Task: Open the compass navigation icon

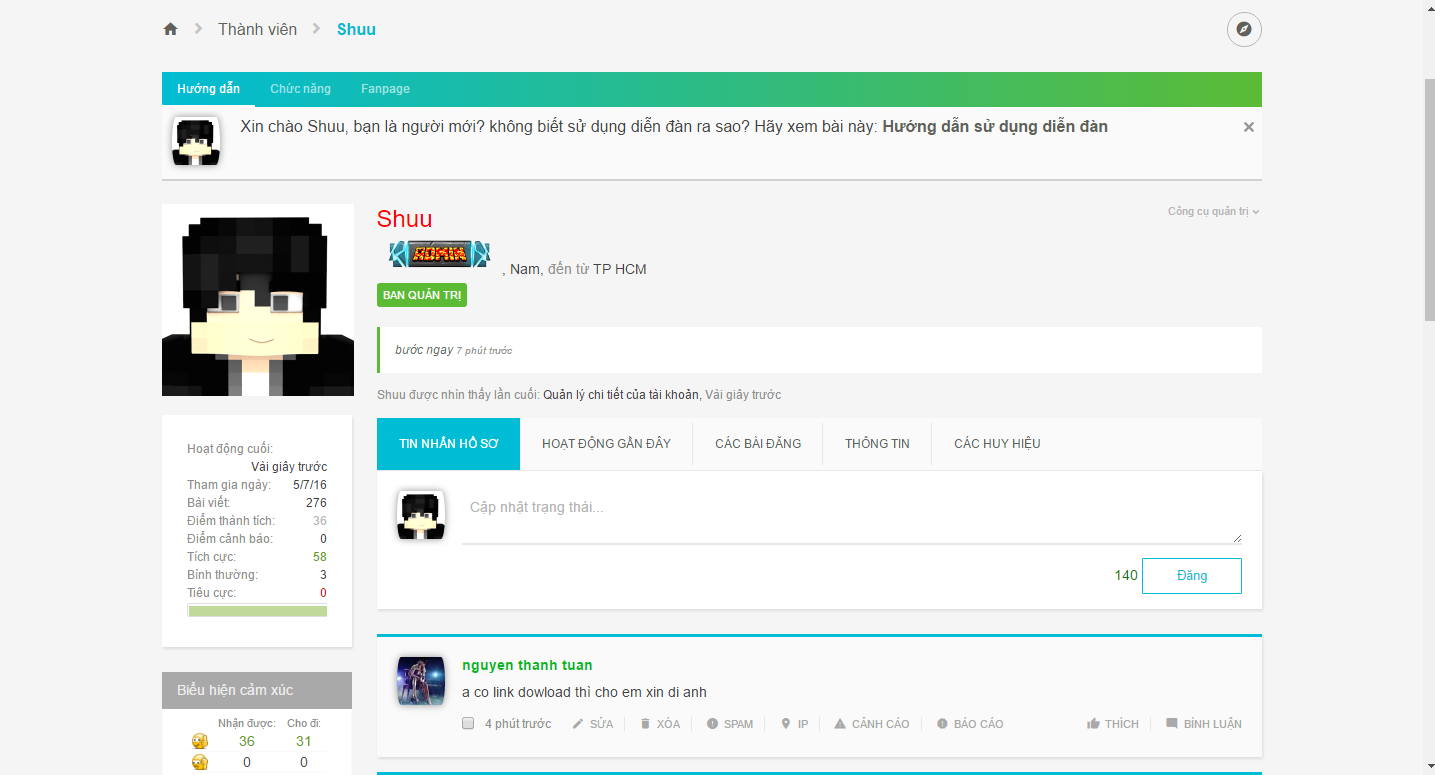Action: (x=1244, y=29)
